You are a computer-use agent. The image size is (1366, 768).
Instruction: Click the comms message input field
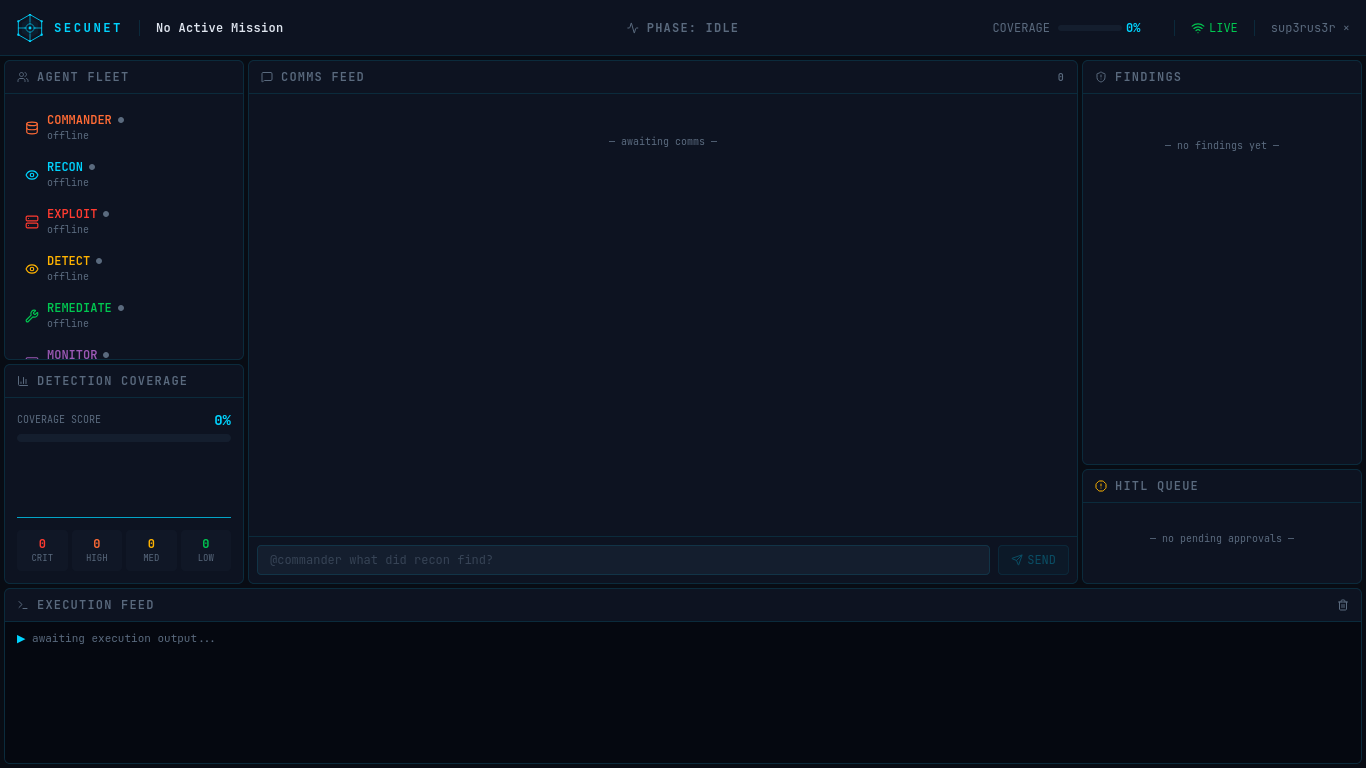622,559
